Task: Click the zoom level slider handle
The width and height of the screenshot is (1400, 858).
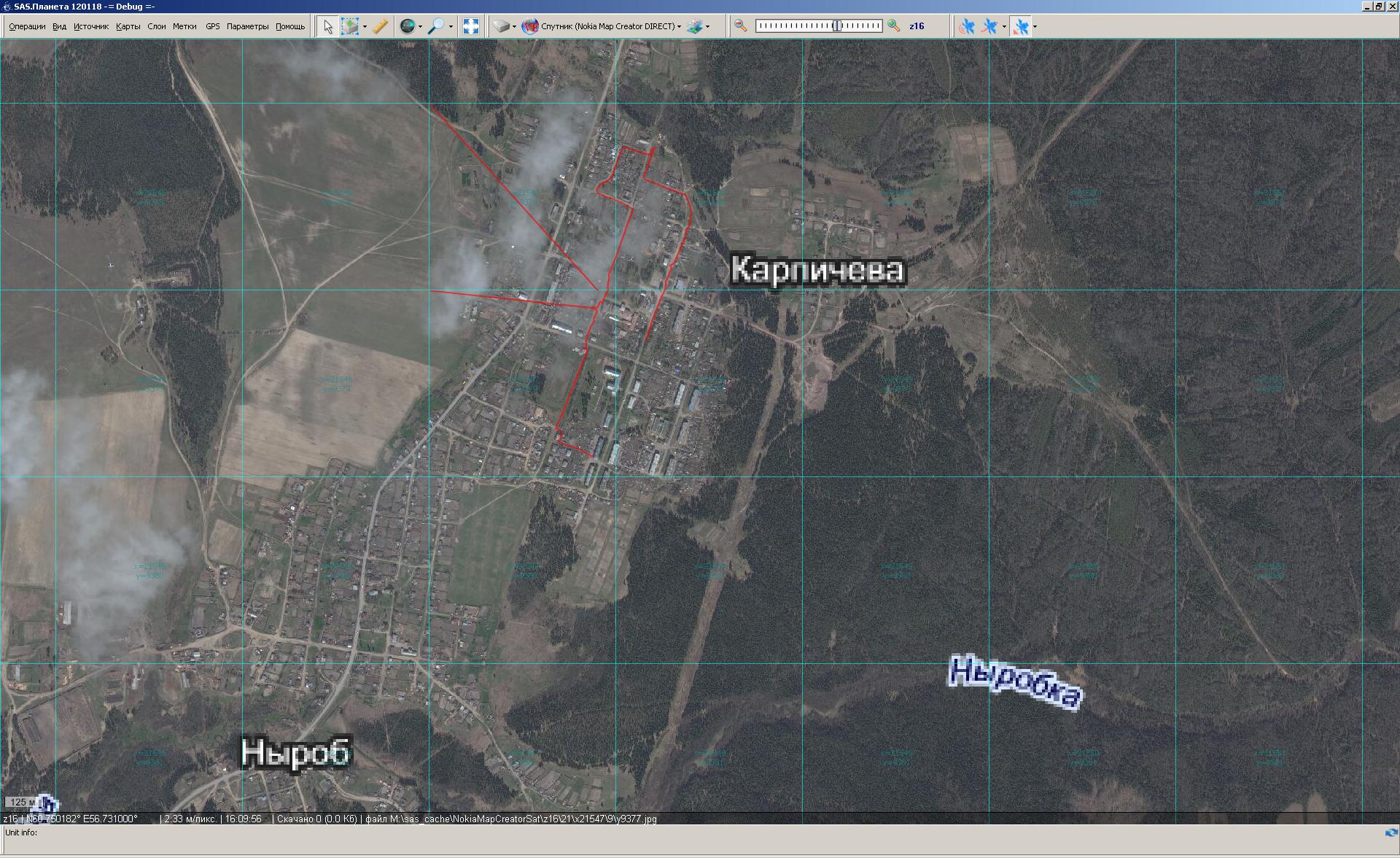Action: tap(837, 26)
